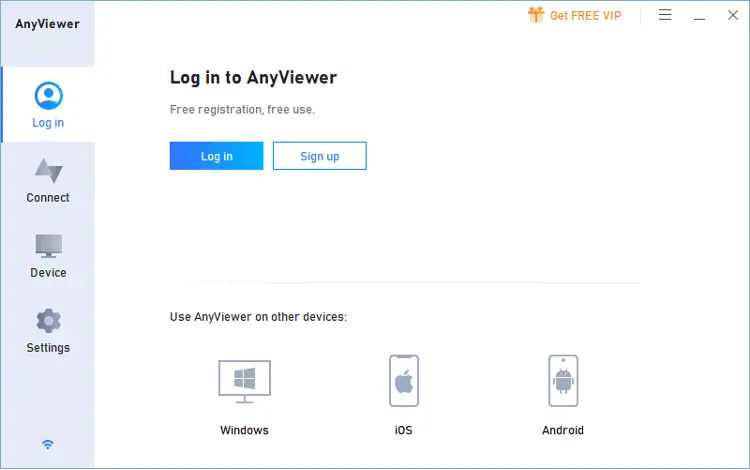Screen dimensions: 750x470
Task: Select the Device monitor icon
Action: tap(48, 246)
